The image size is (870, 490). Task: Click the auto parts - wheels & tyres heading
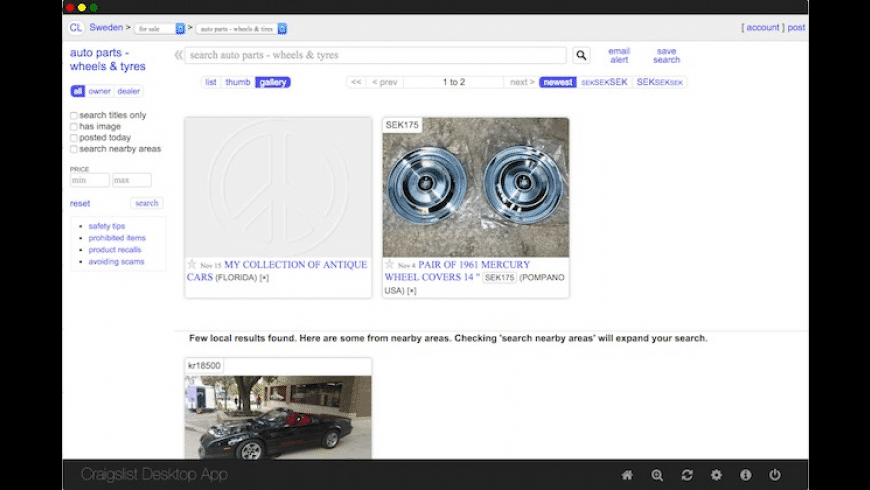(x=108, y=59)
